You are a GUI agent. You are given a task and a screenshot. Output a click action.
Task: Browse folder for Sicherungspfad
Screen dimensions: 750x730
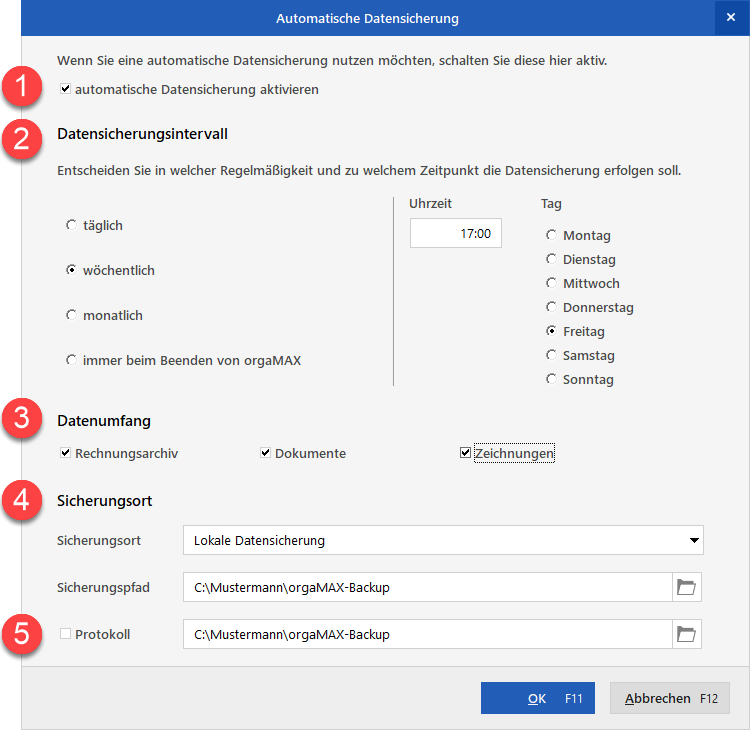tap(686, 587)
